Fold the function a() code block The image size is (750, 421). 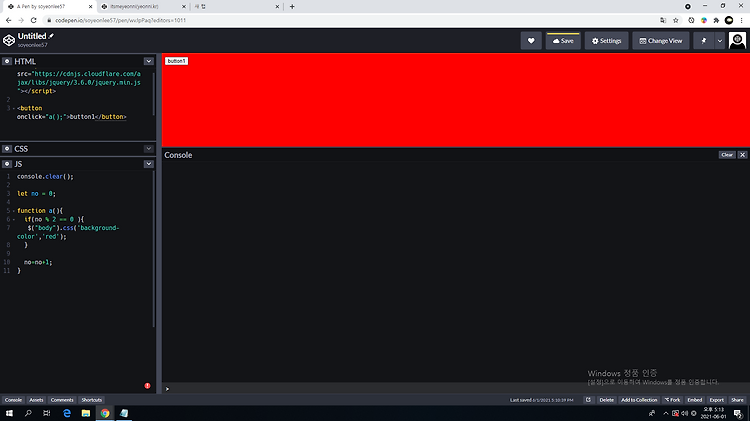click(13, 211)
